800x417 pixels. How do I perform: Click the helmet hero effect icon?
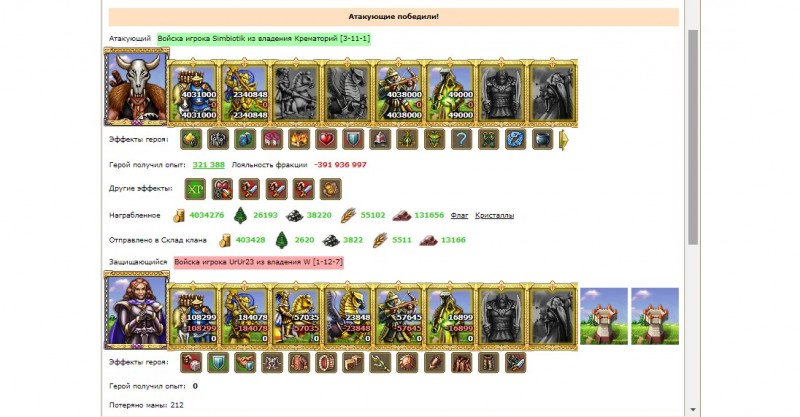pyautogui.click(x=380, y=139)
